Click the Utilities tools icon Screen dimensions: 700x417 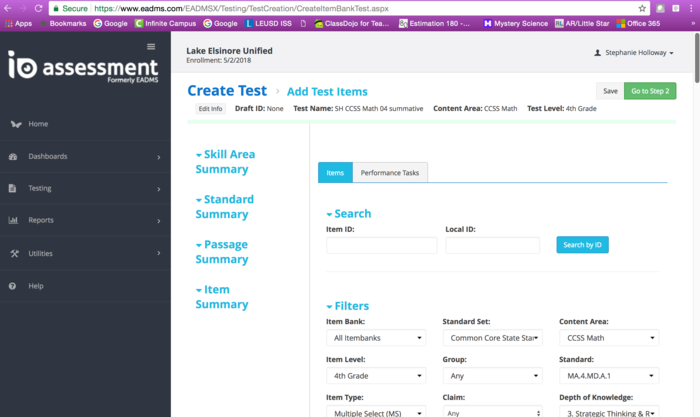[14, 253]
